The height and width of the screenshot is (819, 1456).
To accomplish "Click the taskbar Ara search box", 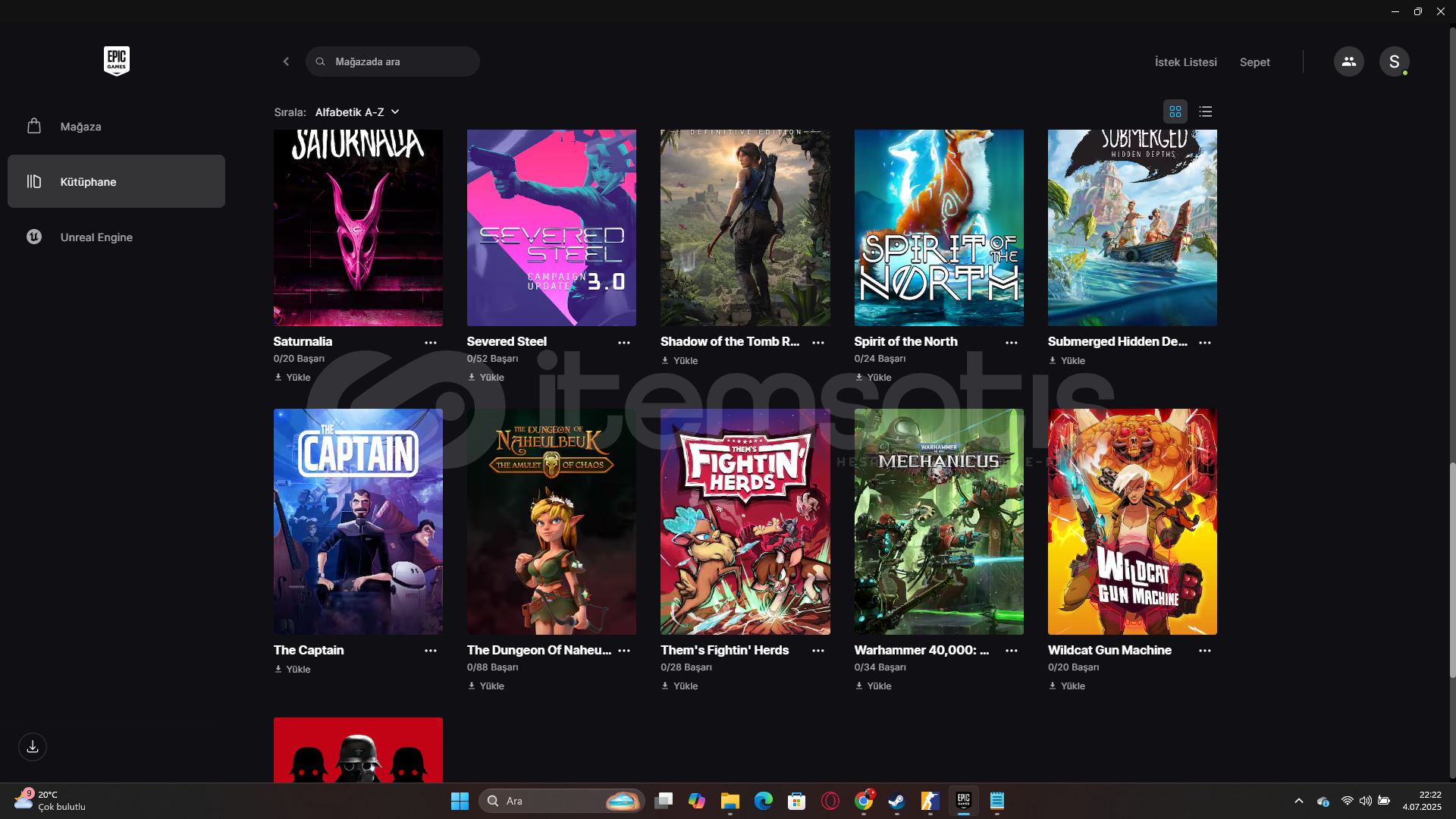I will 561,801.
